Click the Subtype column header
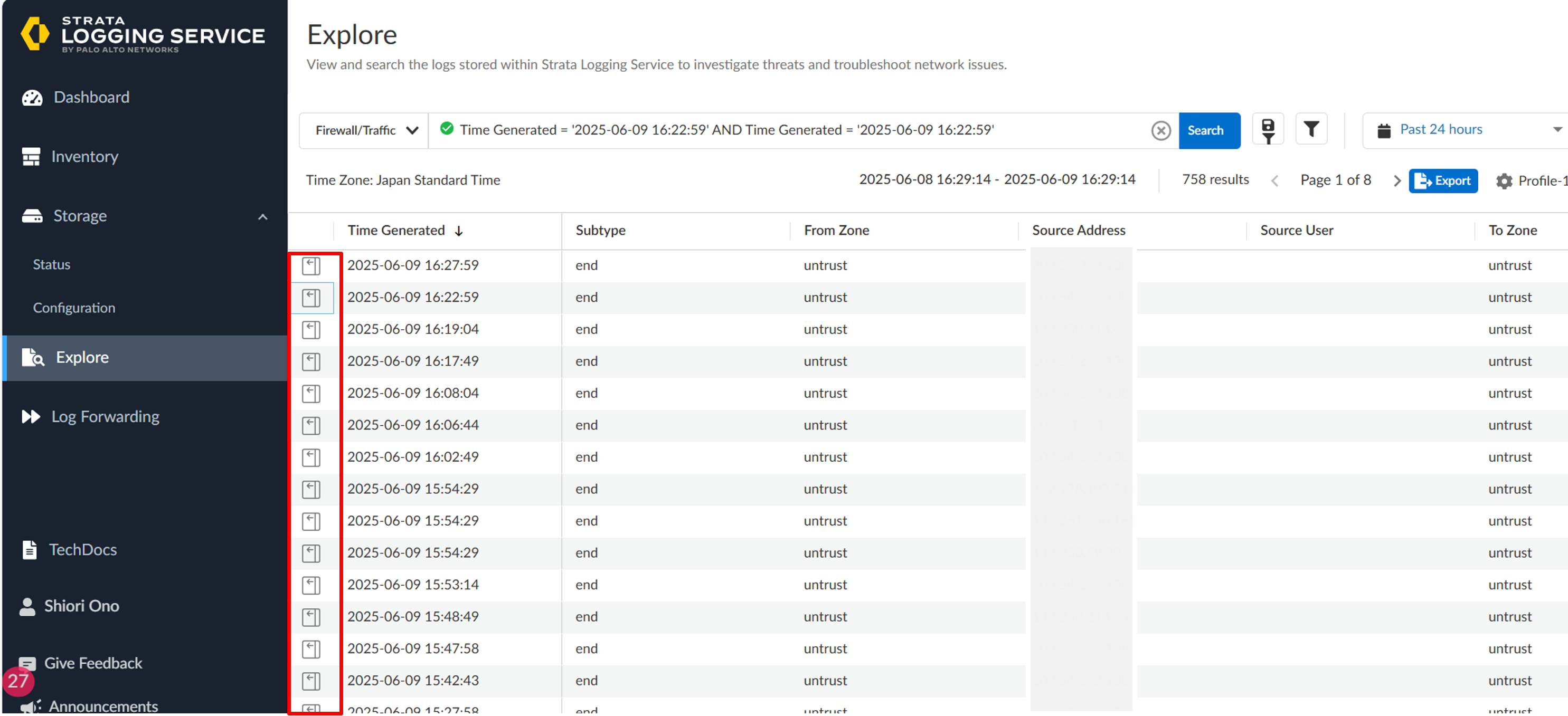The width and height of the screenshot is (1568, 716). 600,231
